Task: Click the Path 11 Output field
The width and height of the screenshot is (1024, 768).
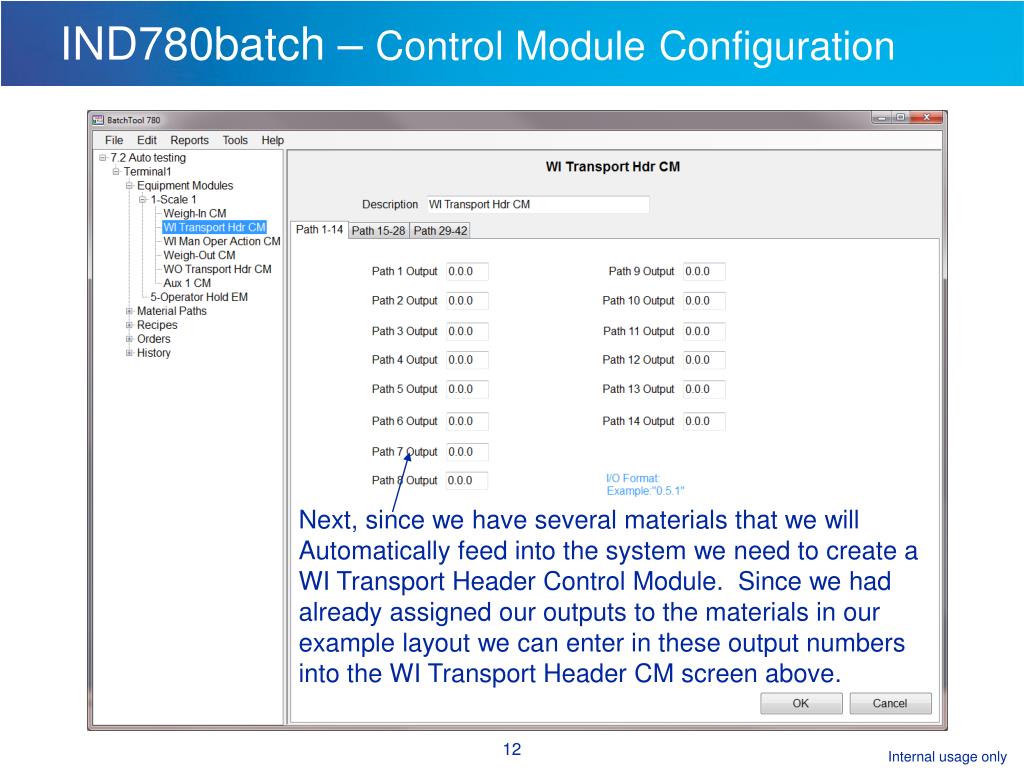Action: point(704,332)
